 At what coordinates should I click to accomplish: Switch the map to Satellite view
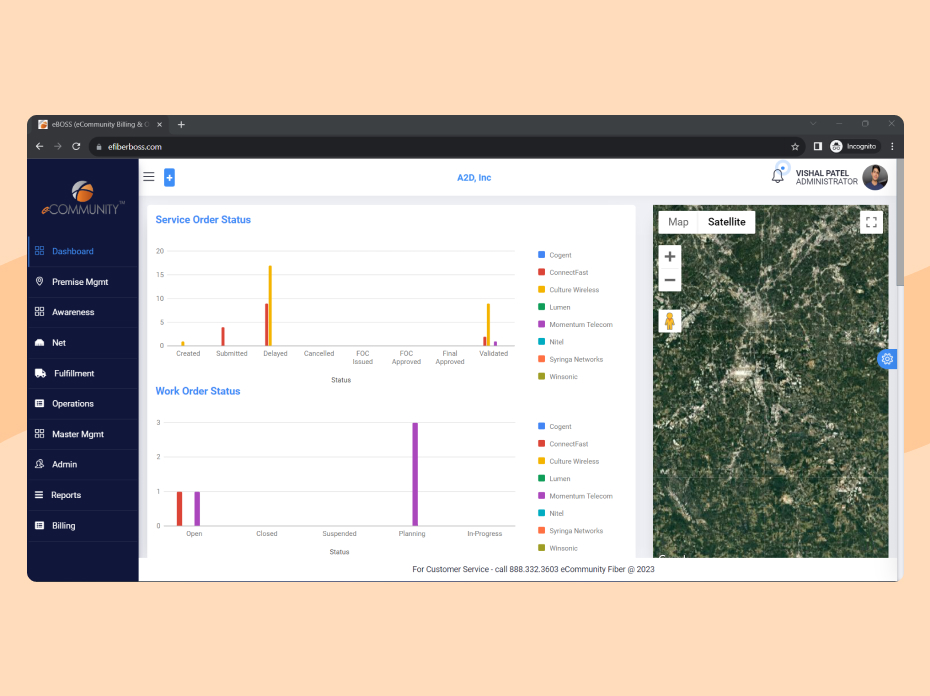(x=727, y=222)
